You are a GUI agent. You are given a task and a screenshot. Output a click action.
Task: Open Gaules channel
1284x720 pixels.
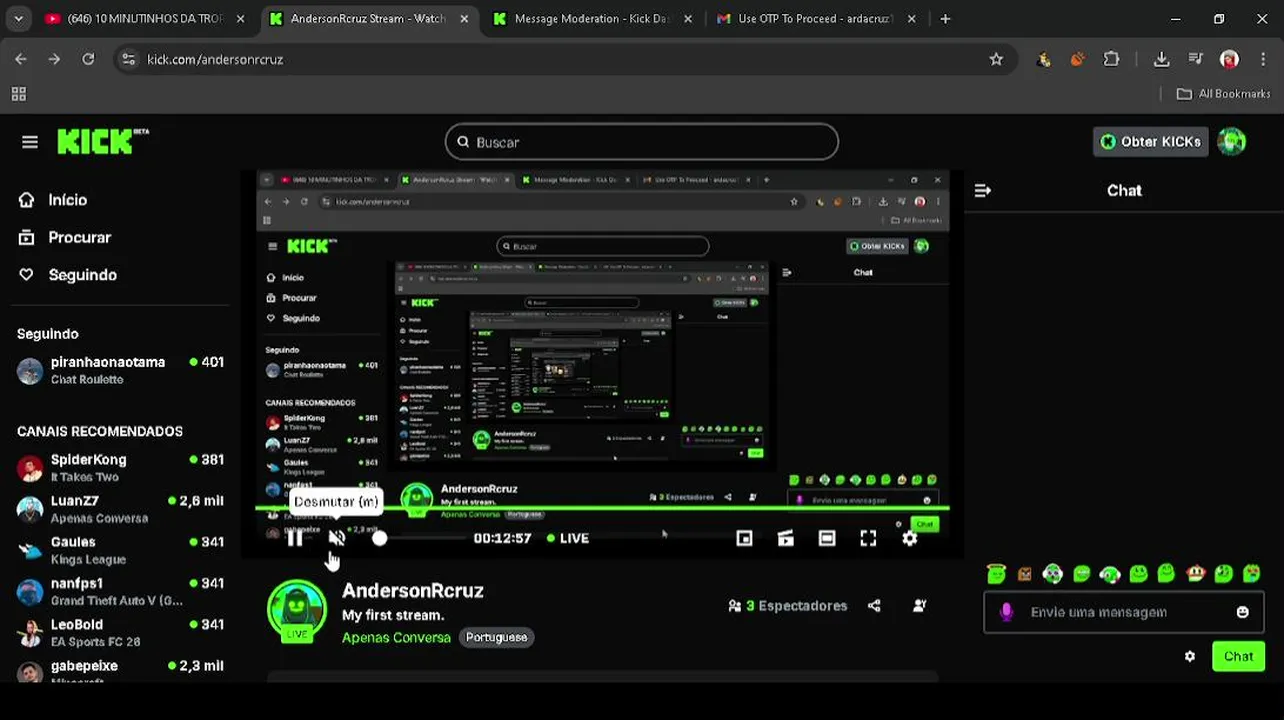pos(120,550)
